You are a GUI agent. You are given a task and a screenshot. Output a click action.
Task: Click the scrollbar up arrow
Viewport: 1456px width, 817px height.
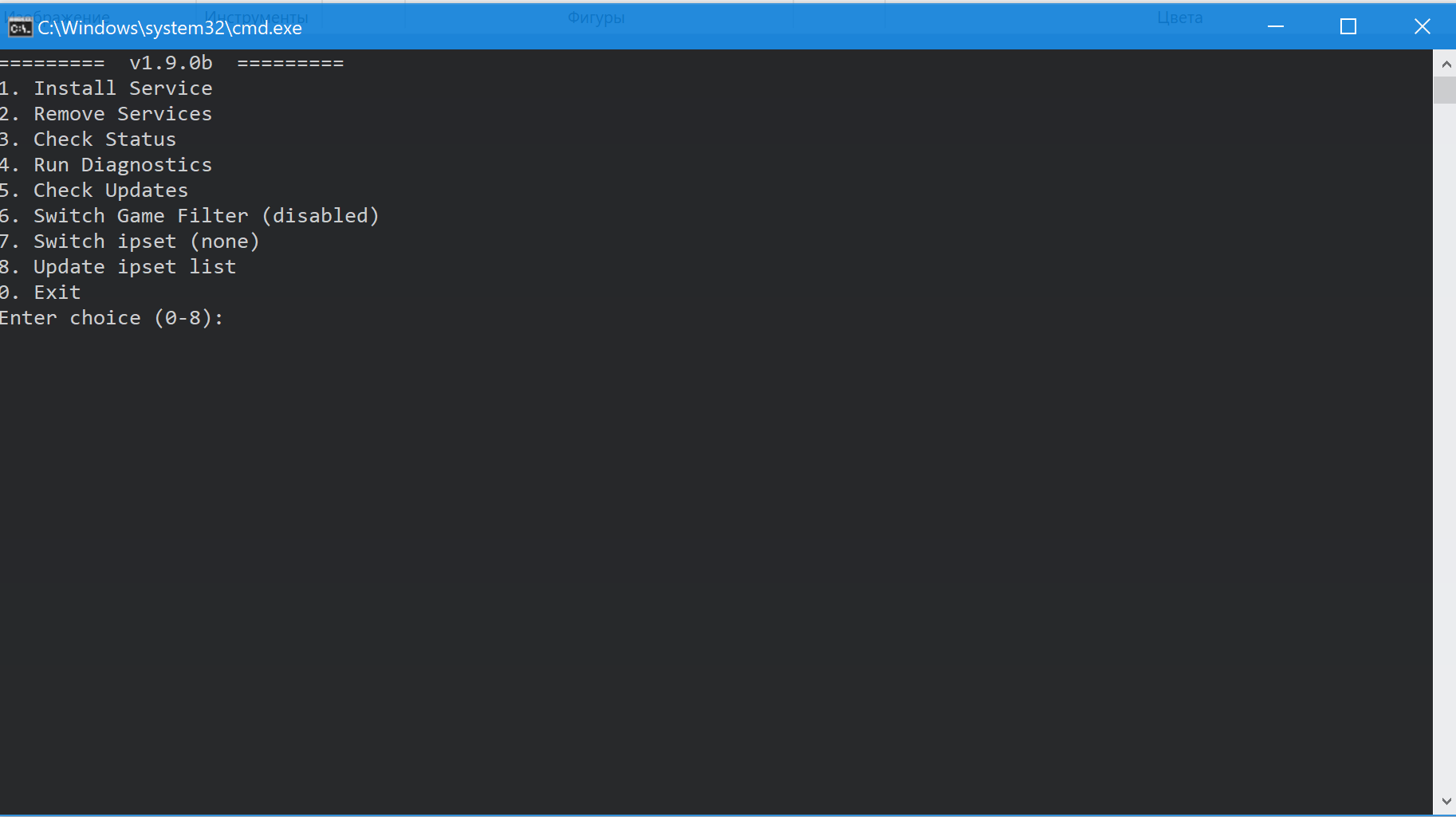point(1446,64)
